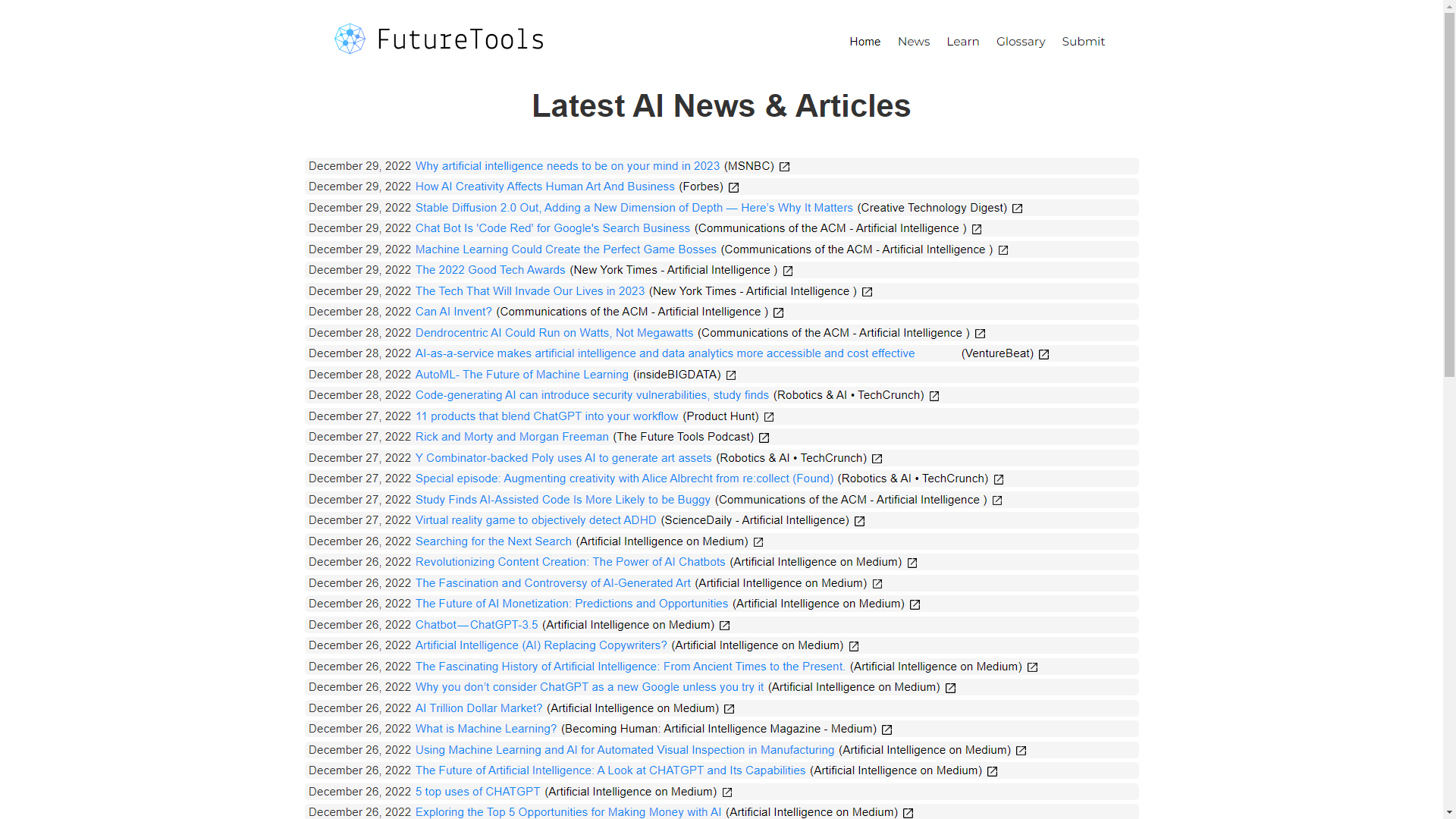Open external link icon next to MSNBC
The width and height of the screenshot is (1456, 819).
click(785, 167)
